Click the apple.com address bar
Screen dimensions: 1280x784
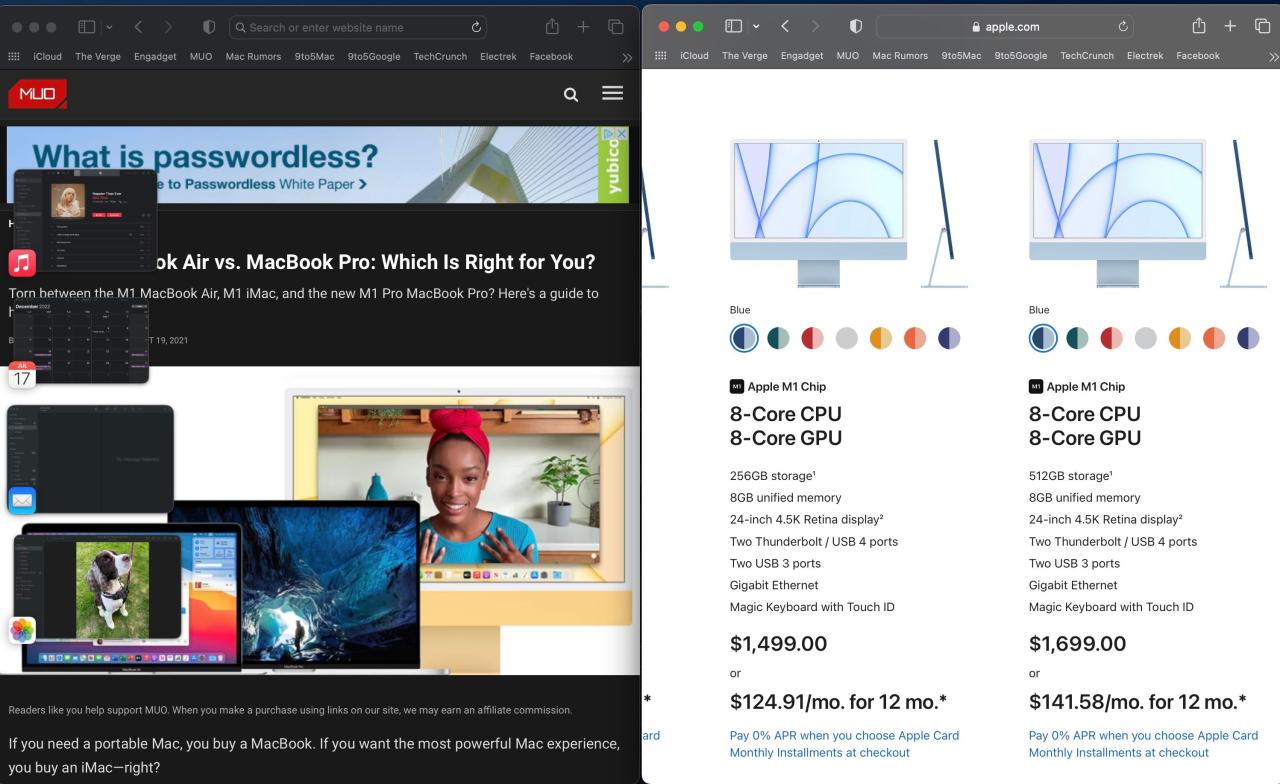click(1006, 26)
